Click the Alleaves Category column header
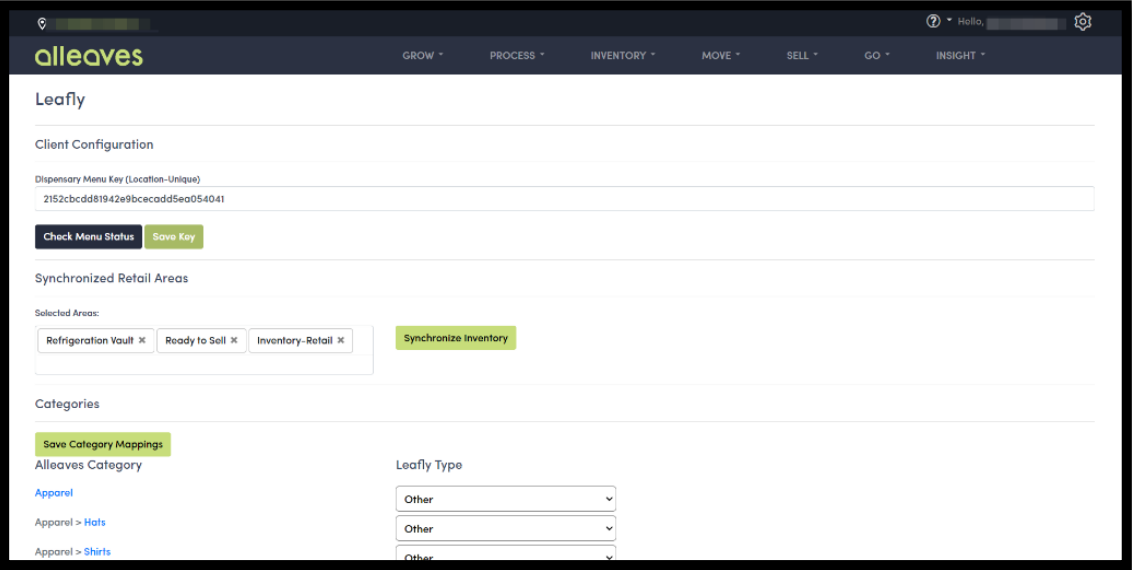Image resolution: width=1132 pixels, height=570 pixels. point(88,465)
